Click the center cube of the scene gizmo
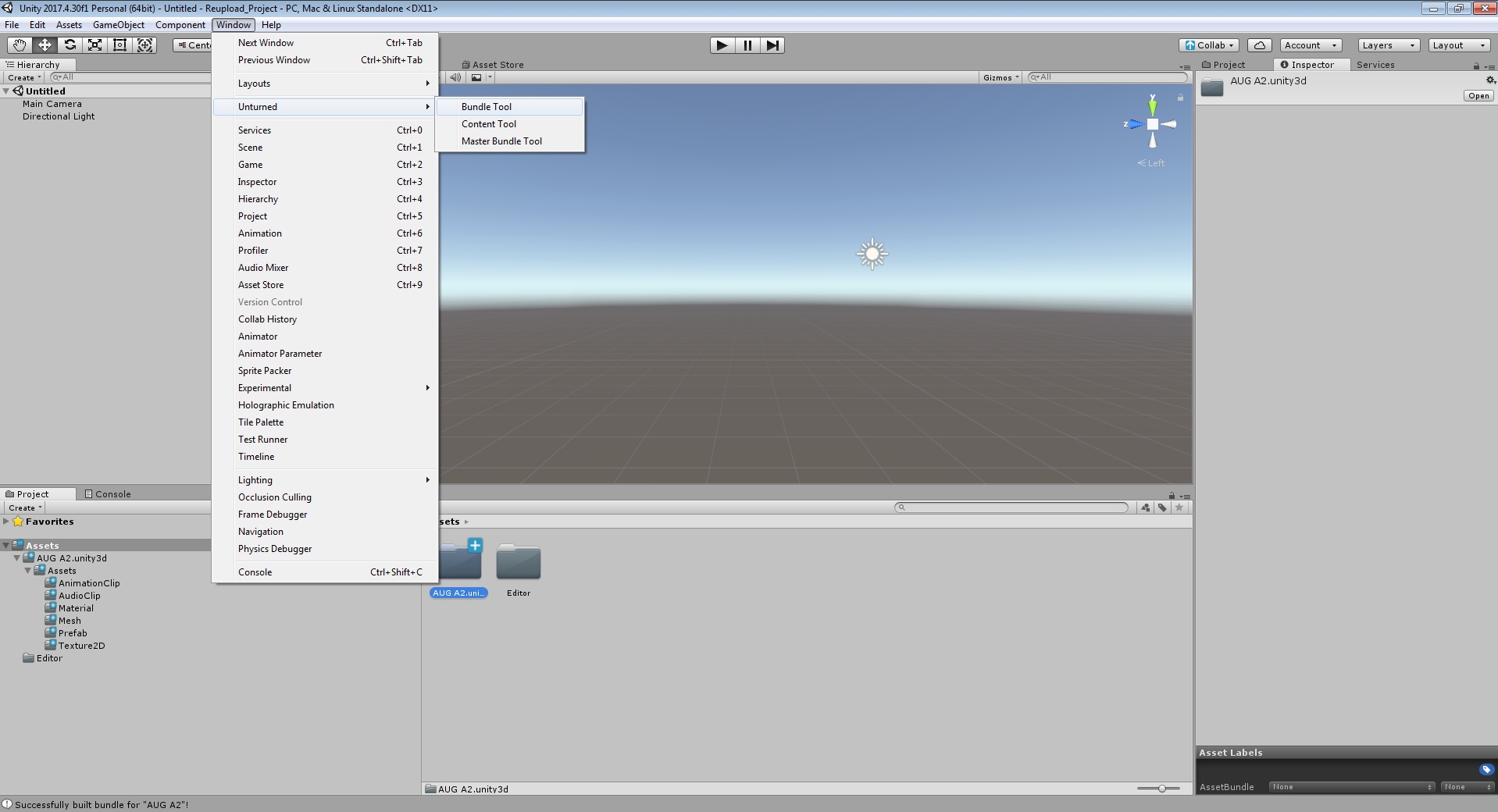 point(1153,124)
